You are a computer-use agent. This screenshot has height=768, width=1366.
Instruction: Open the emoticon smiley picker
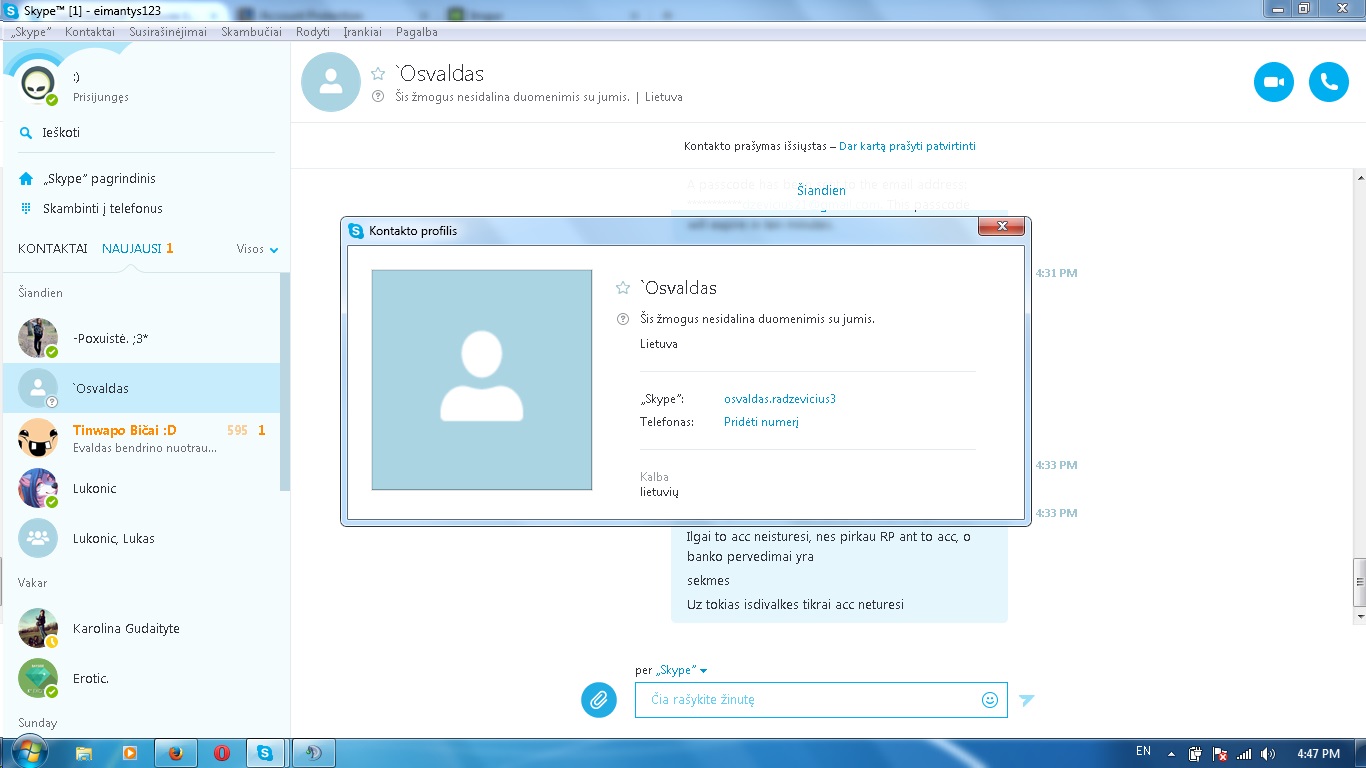point(990,700)
